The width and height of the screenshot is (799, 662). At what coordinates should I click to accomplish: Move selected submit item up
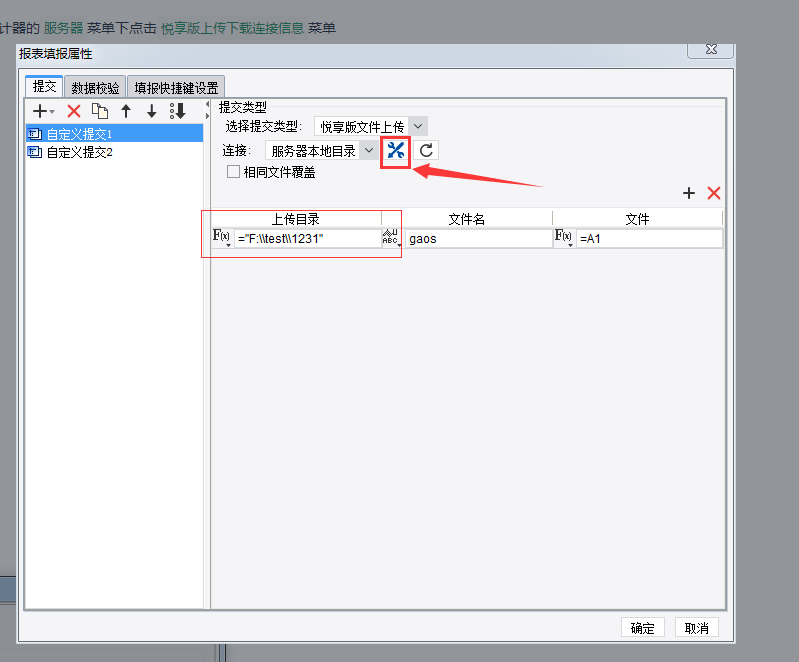(x=126, y=111)
